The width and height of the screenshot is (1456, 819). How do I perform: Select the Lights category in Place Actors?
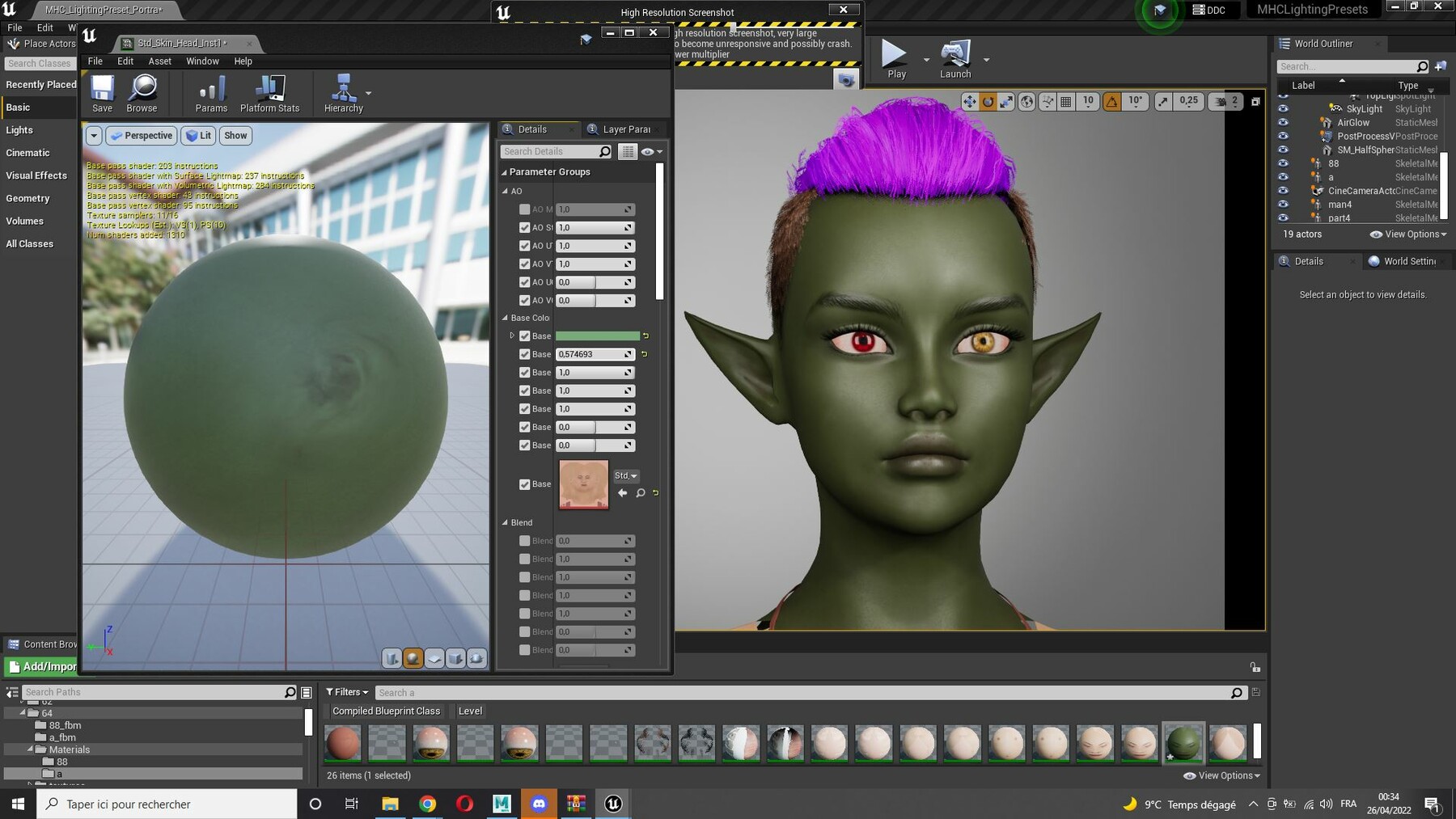19,130
